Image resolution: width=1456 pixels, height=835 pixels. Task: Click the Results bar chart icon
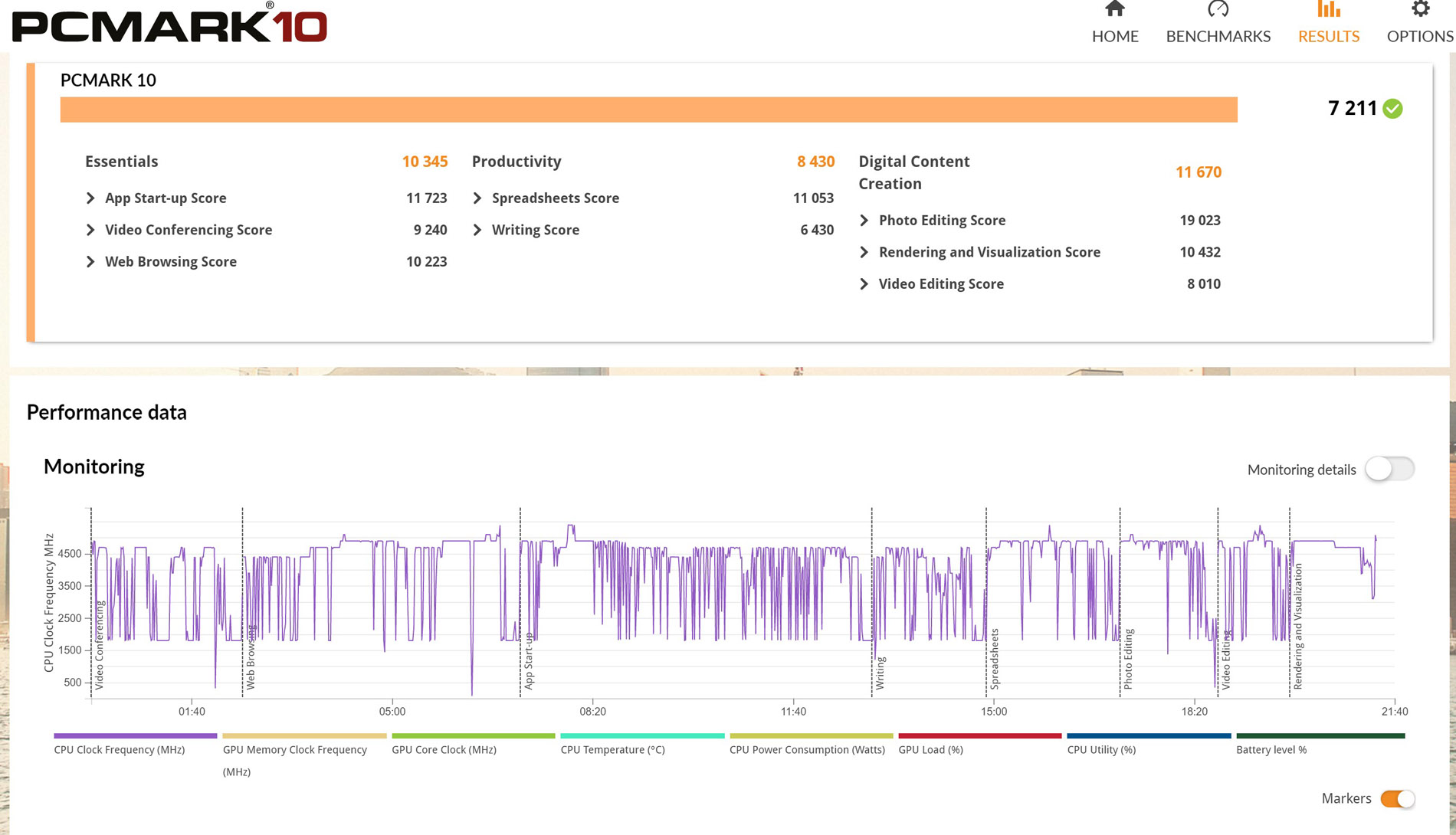pos(1328,10)
